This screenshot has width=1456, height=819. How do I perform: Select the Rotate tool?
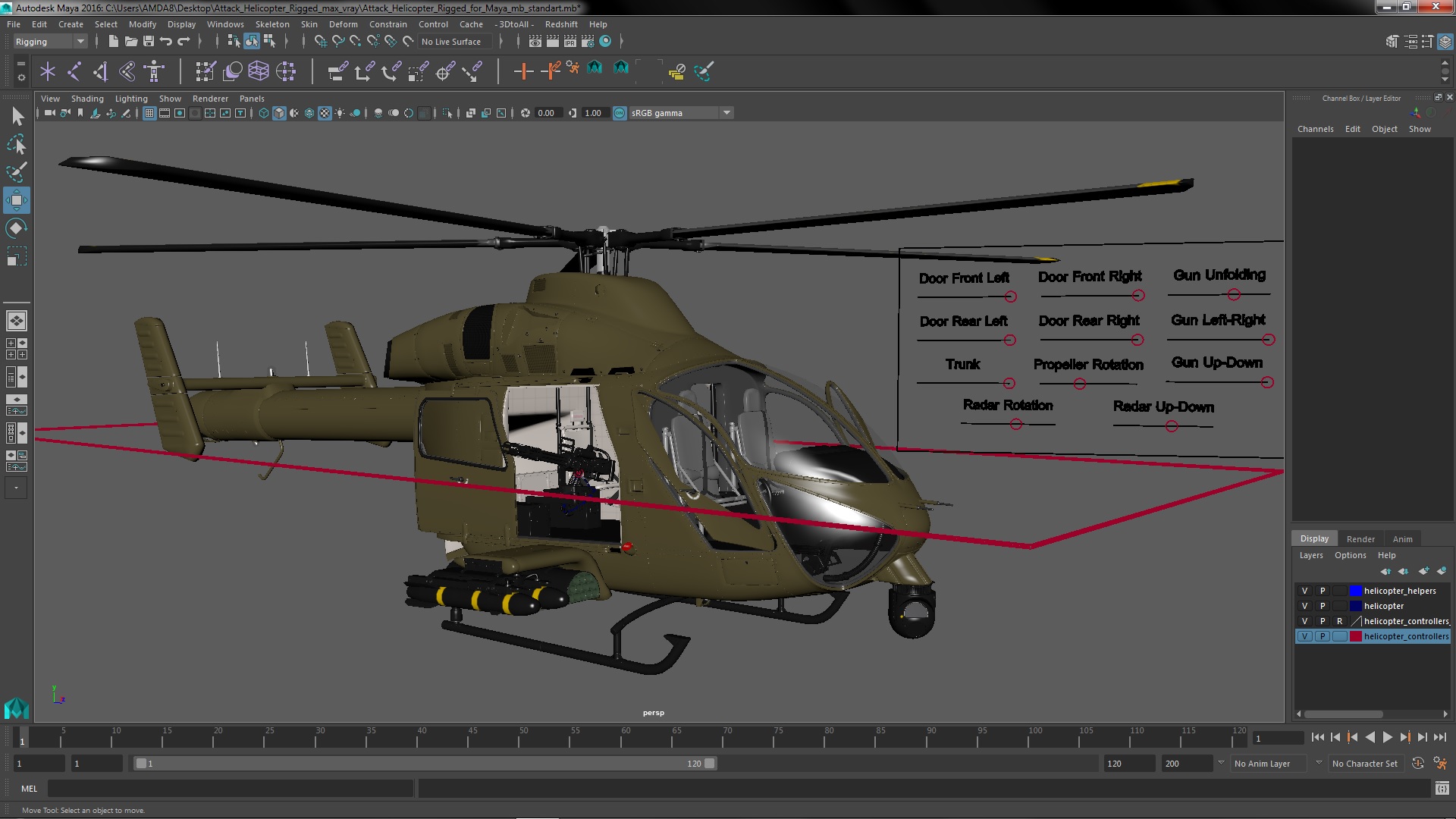point(16,228)
